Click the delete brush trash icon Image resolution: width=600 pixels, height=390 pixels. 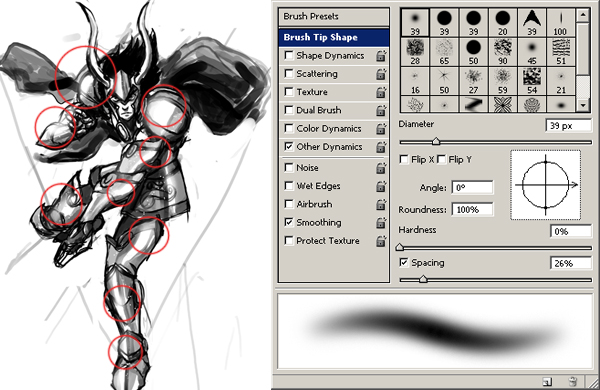pos(572,381)
